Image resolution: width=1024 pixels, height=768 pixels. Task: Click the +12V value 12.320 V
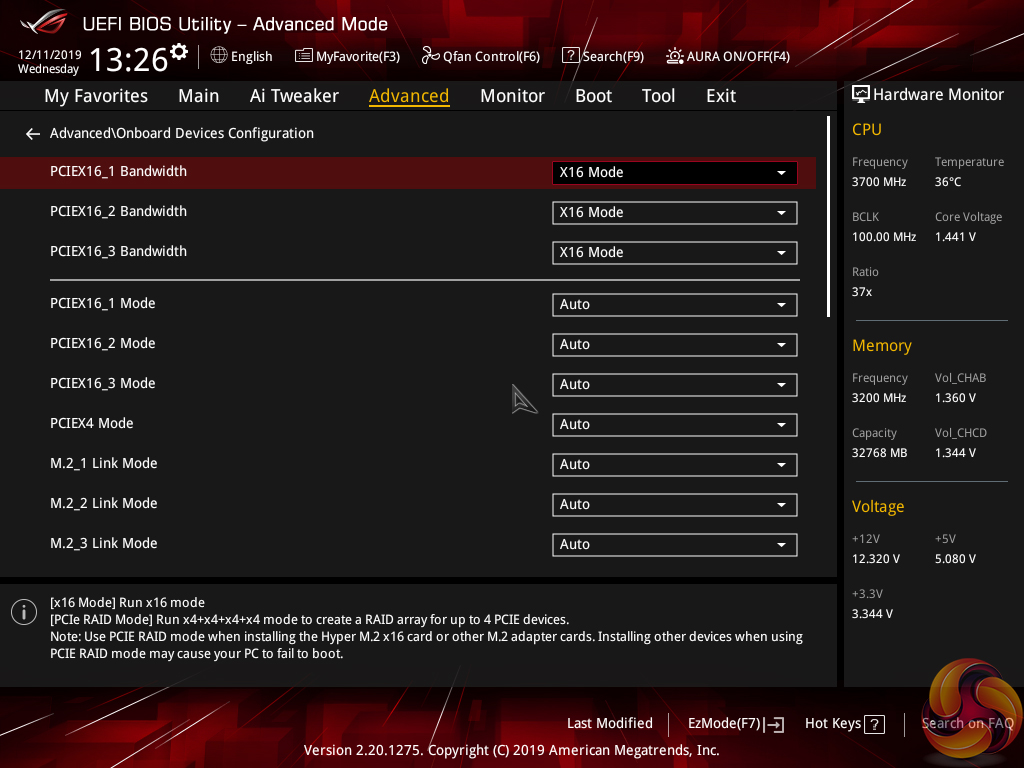tap(876, 559)
